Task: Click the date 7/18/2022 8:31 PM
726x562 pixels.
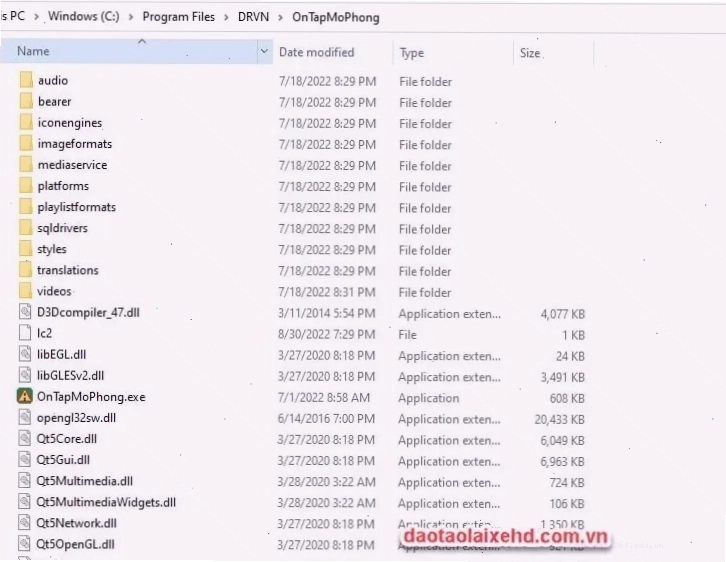Action: point(327,292)
